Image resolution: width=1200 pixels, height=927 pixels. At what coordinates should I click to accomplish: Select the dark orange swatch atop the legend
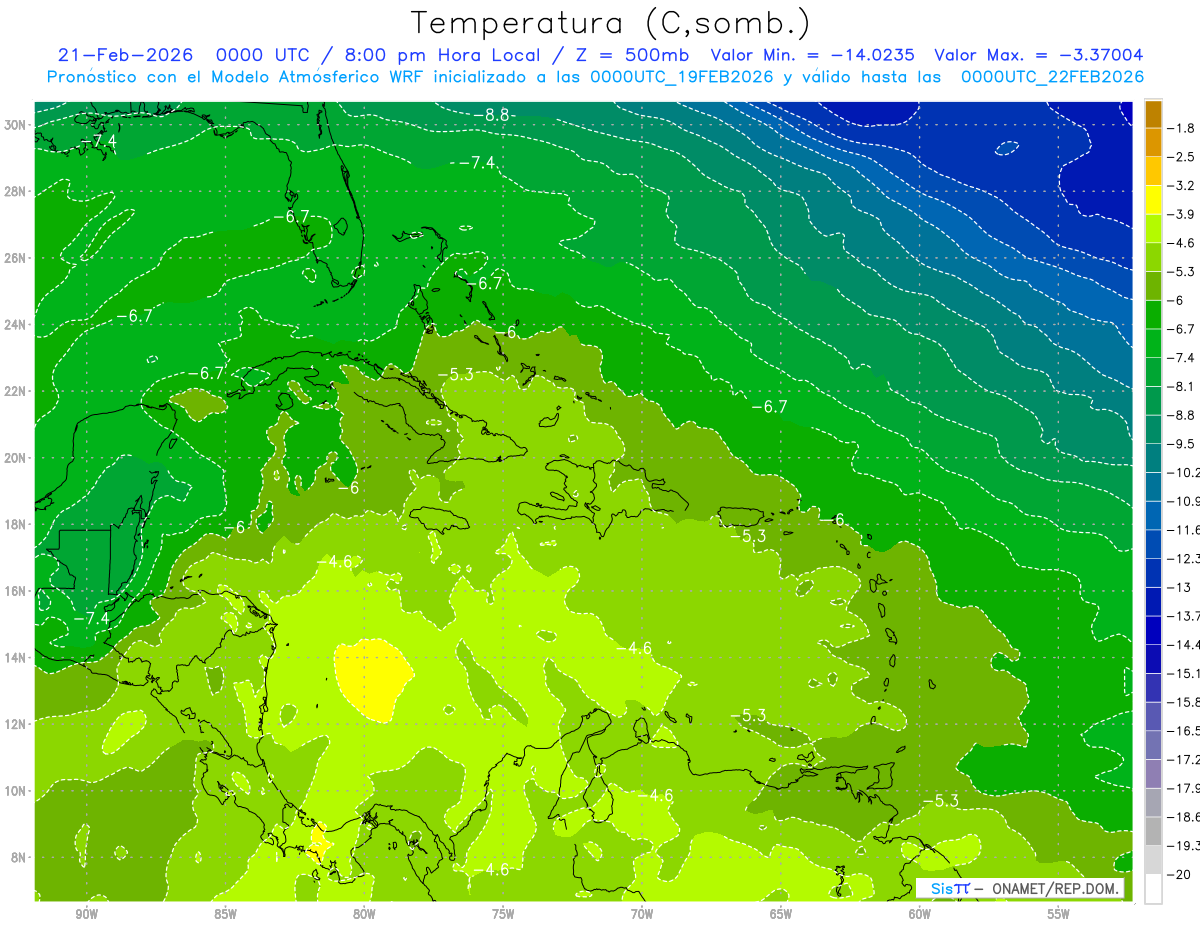pos(1153,114)
